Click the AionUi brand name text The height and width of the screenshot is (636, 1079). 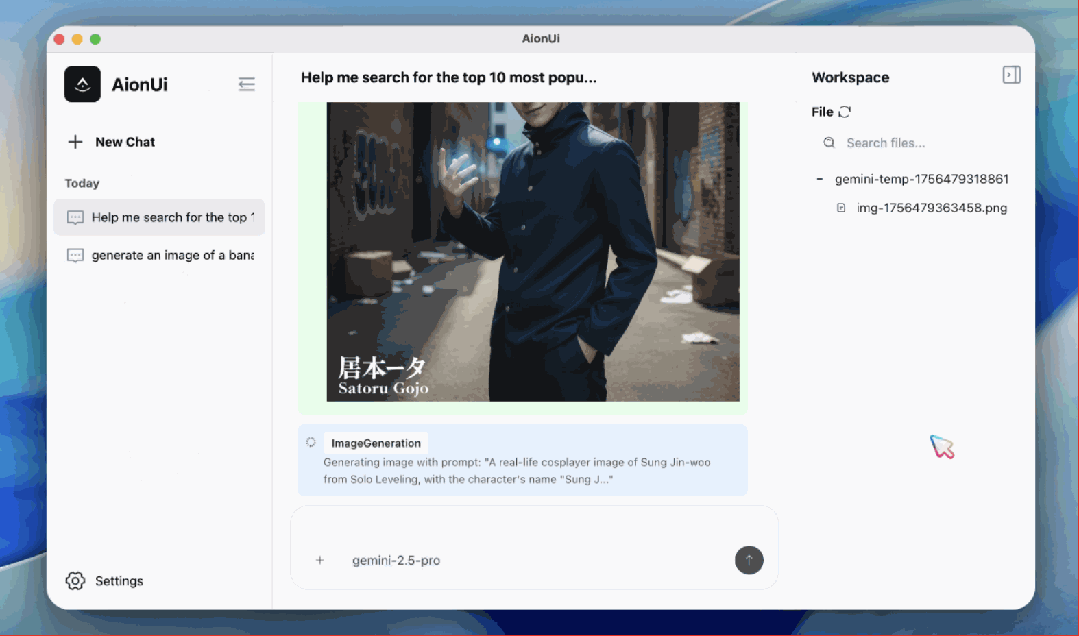[x=140, y=85]
